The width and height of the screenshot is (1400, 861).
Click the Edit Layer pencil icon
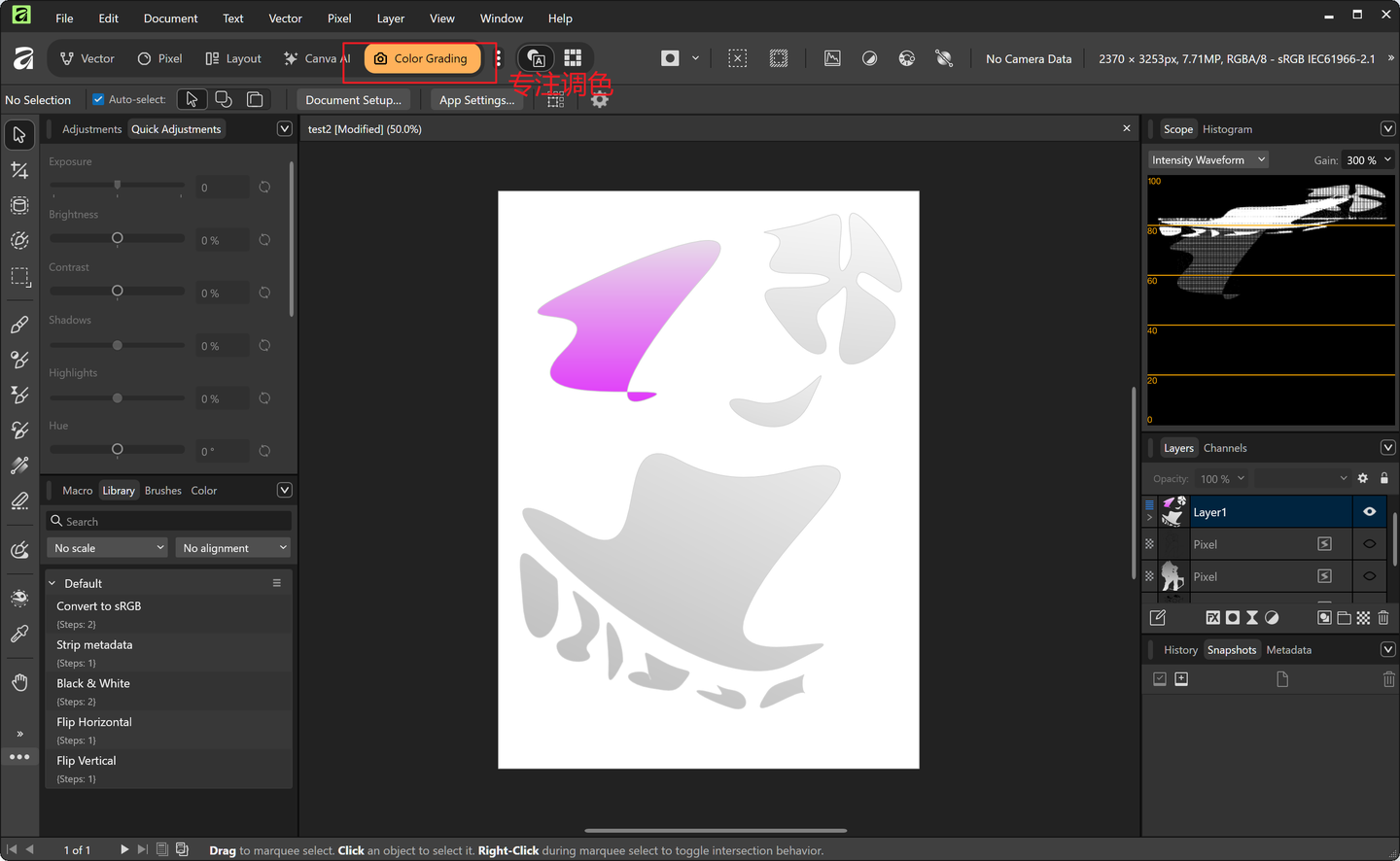[x=1157, y=617]
